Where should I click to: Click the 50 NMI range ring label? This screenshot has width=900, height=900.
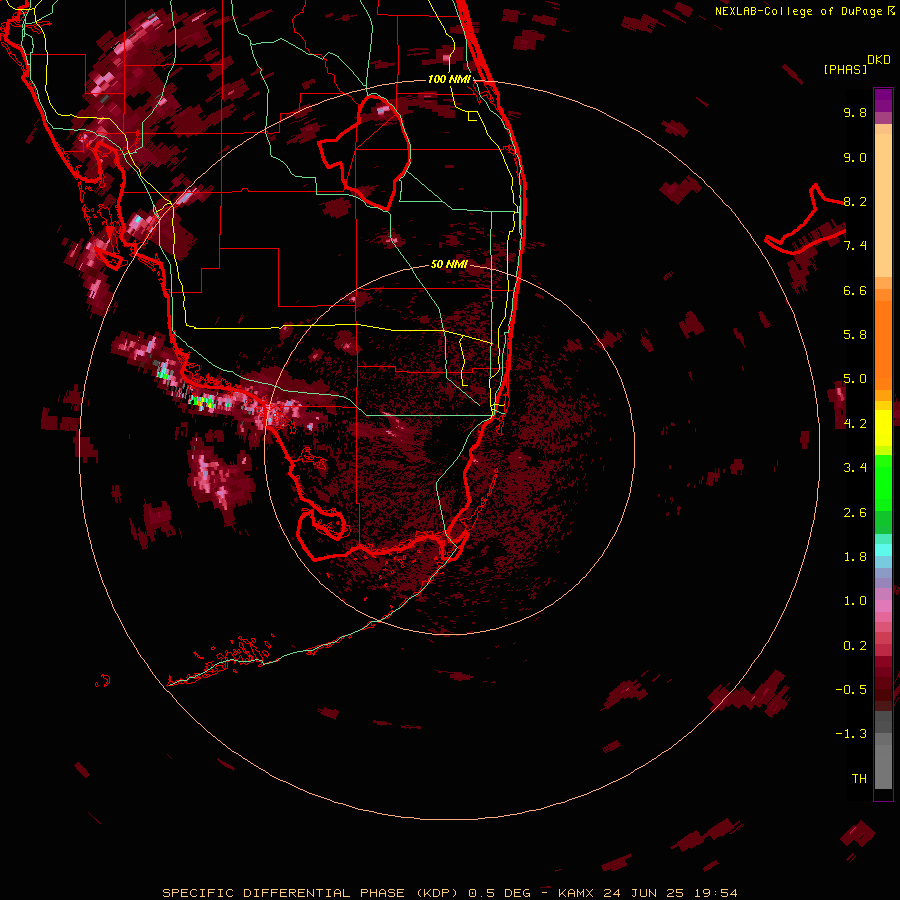(x=449, y=264)
